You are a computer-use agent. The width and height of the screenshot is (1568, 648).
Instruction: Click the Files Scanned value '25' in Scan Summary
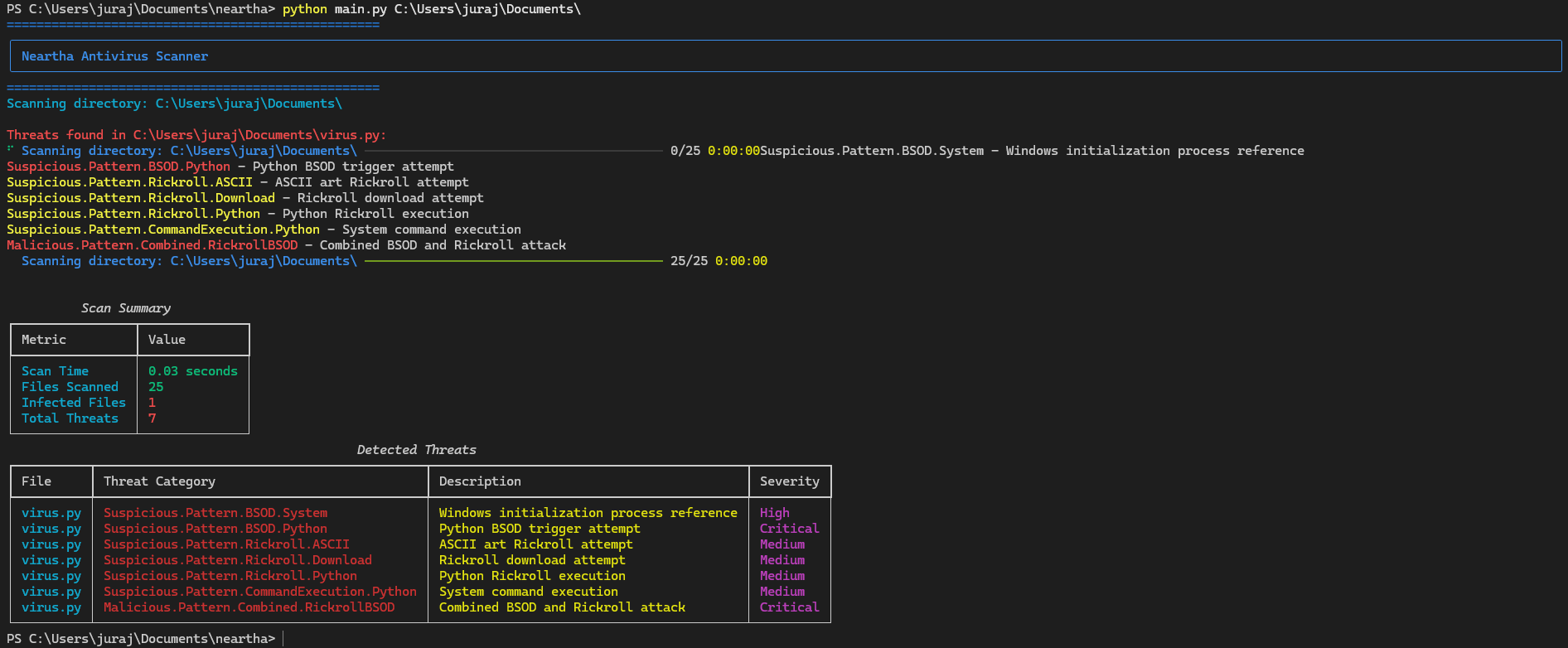[156, 387]
